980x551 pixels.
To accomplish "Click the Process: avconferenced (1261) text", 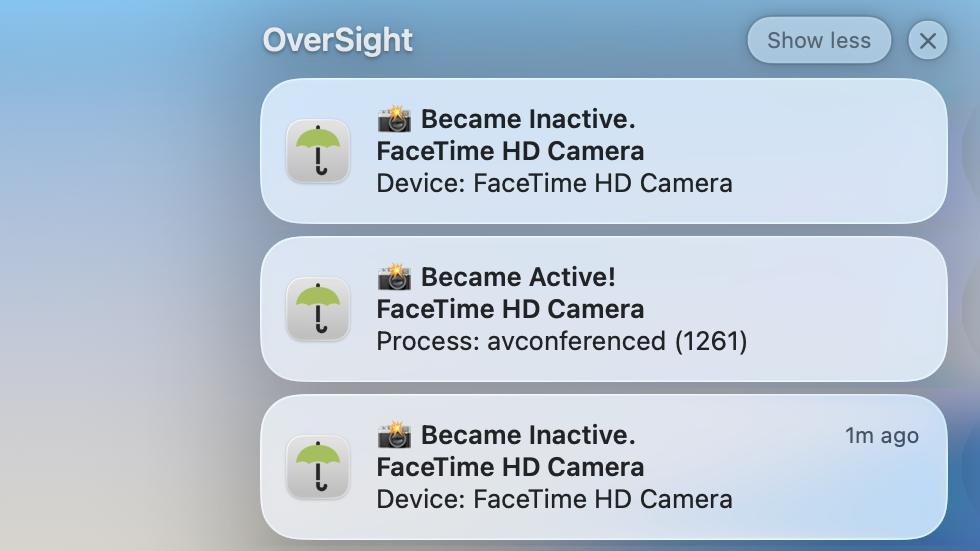I will [561, 341].
